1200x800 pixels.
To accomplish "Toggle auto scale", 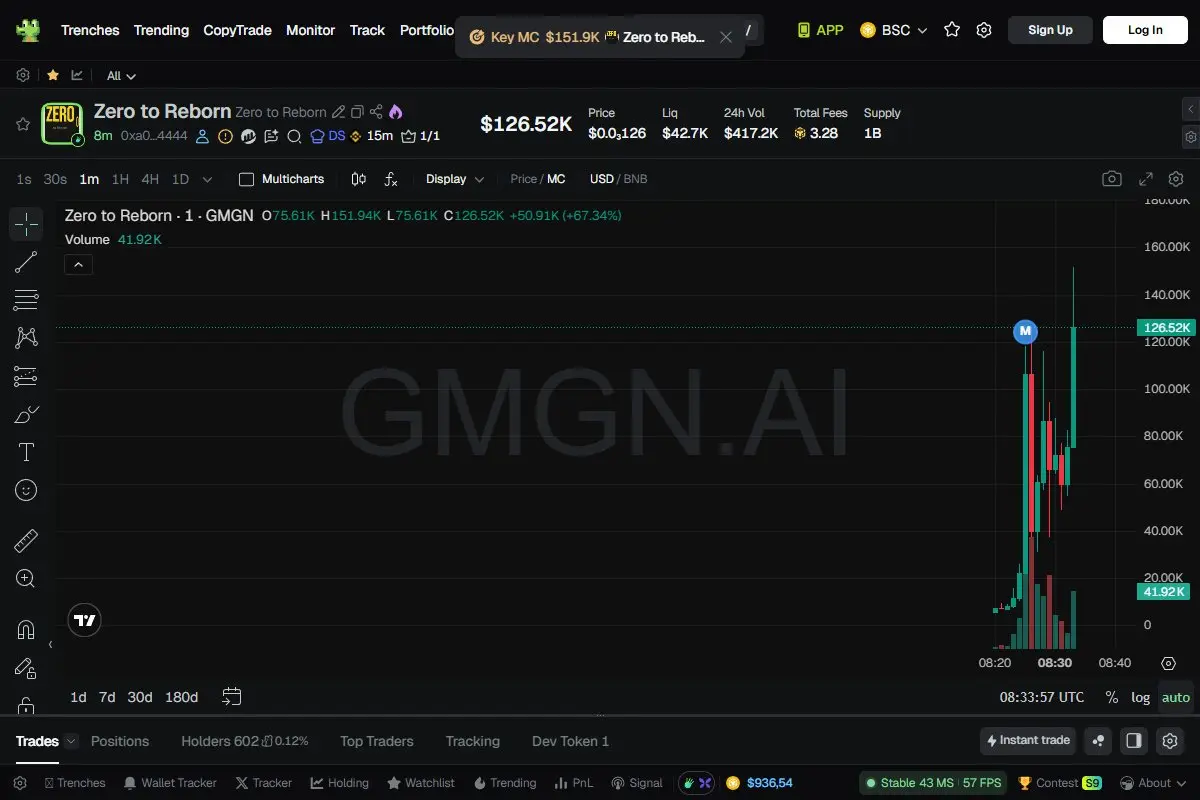I will (x=1176, y=697).
